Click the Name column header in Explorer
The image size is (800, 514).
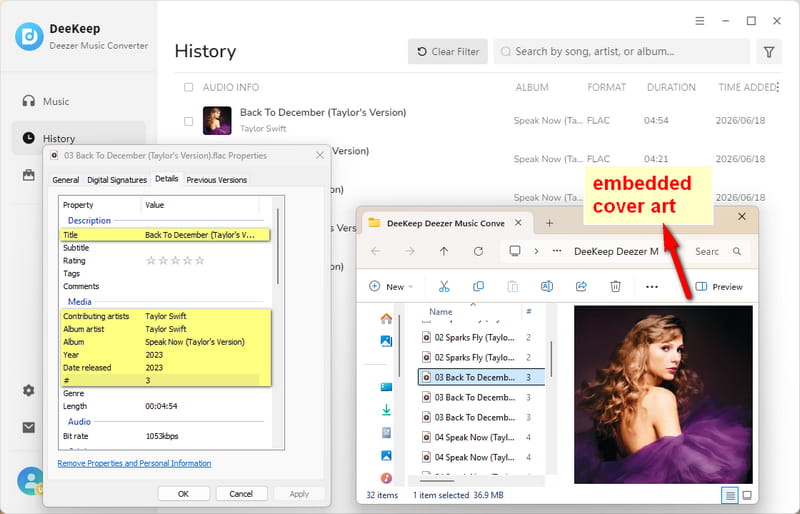tap(441, 311)
